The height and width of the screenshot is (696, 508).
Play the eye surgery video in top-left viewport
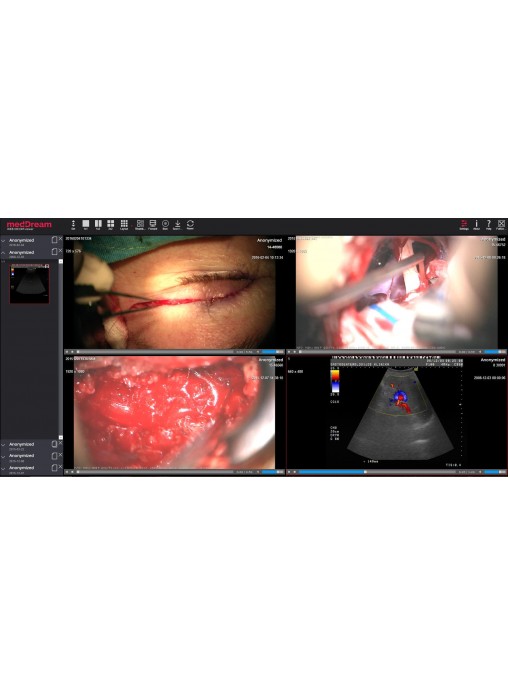click(67, 352)
